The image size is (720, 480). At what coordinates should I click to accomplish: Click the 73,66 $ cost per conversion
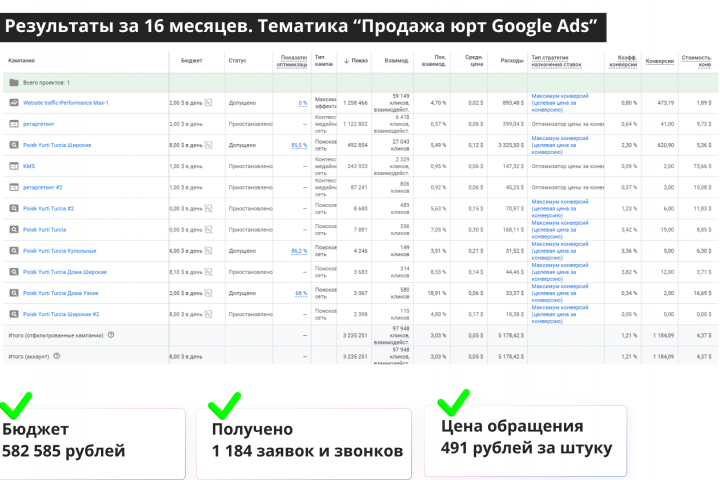tap(703, 166)
